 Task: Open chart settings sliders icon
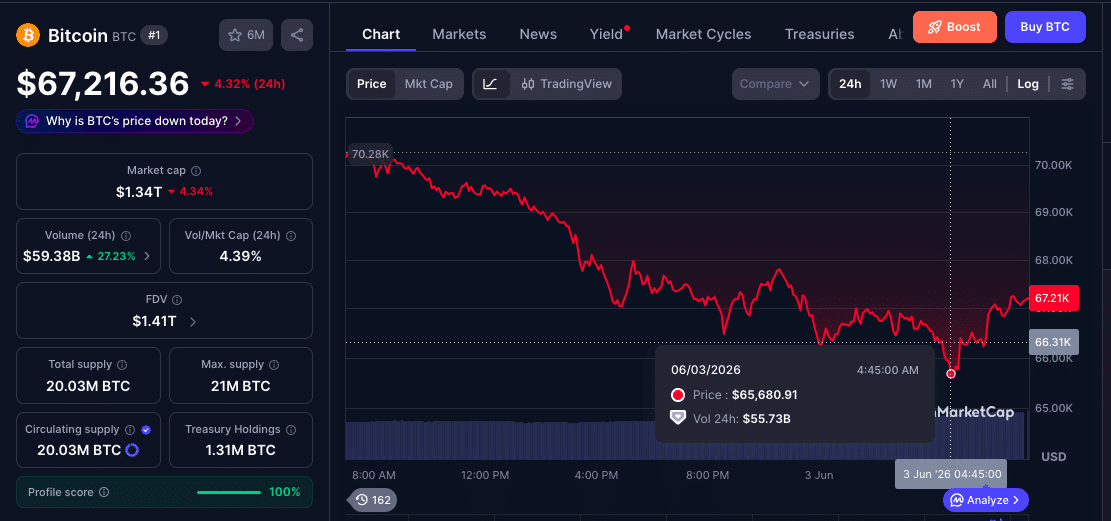coord(1067,84)
